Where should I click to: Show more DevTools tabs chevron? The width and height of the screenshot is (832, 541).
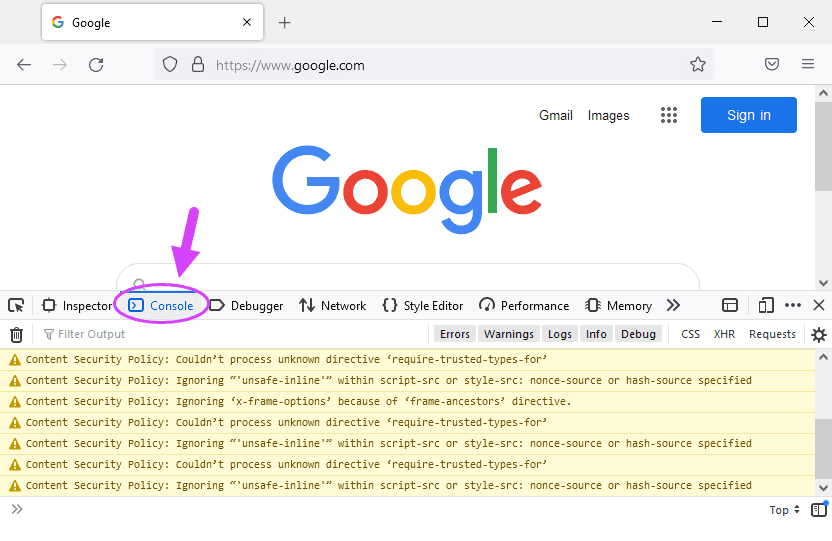click(x=673, y=306)
